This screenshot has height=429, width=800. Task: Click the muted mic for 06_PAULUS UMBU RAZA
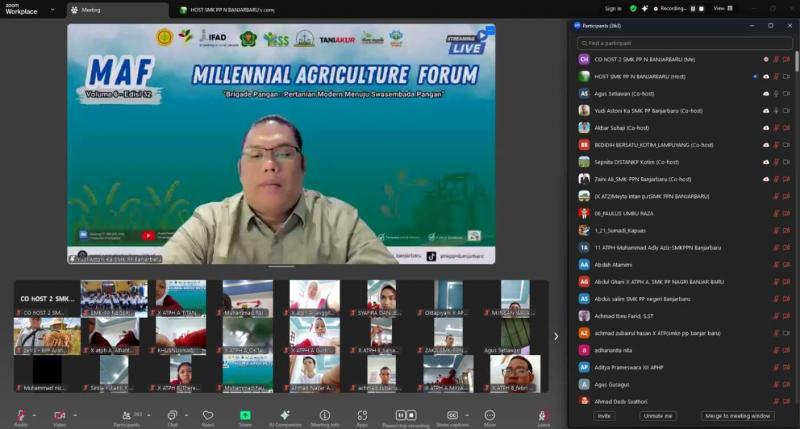point(776,214)
